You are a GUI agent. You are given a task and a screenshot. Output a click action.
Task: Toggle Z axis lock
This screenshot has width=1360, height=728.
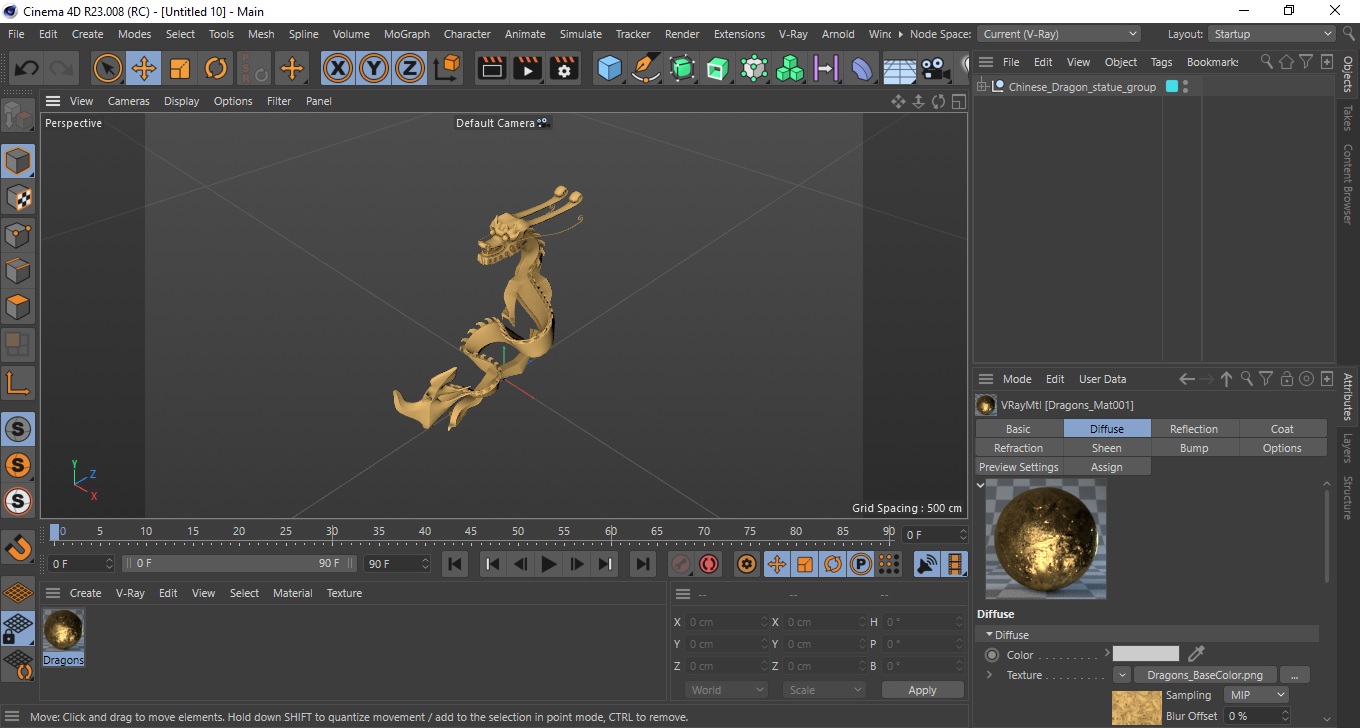tap(410, 69)
